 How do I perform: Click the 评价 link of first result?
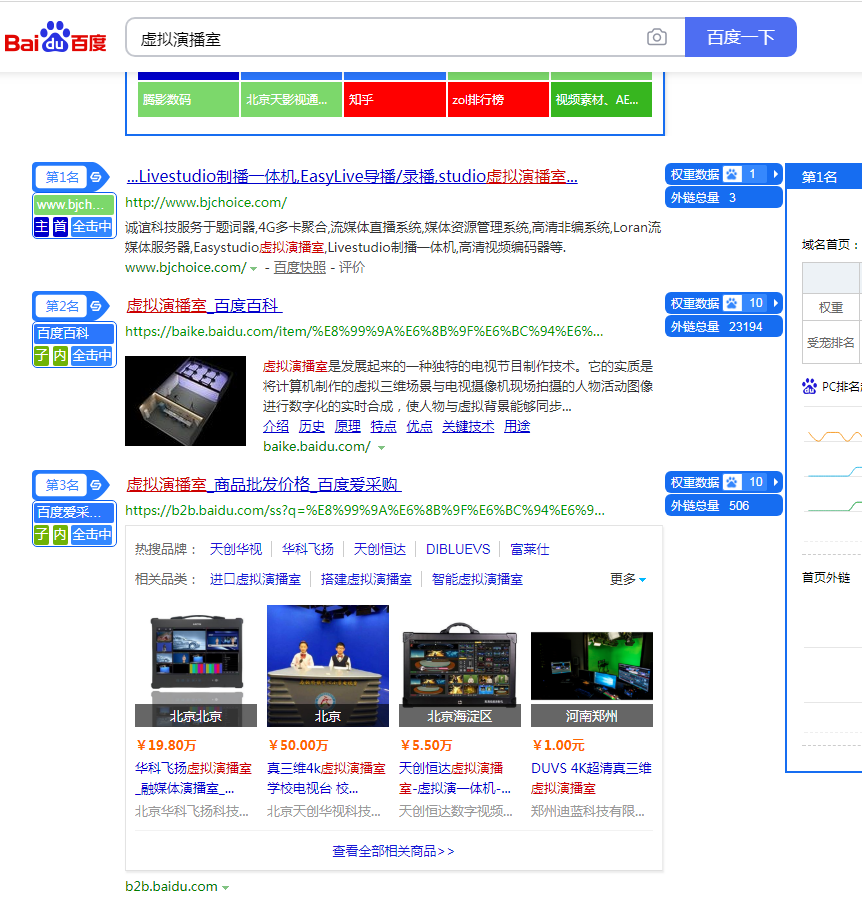pyautogui.click(x=352, y=268)
